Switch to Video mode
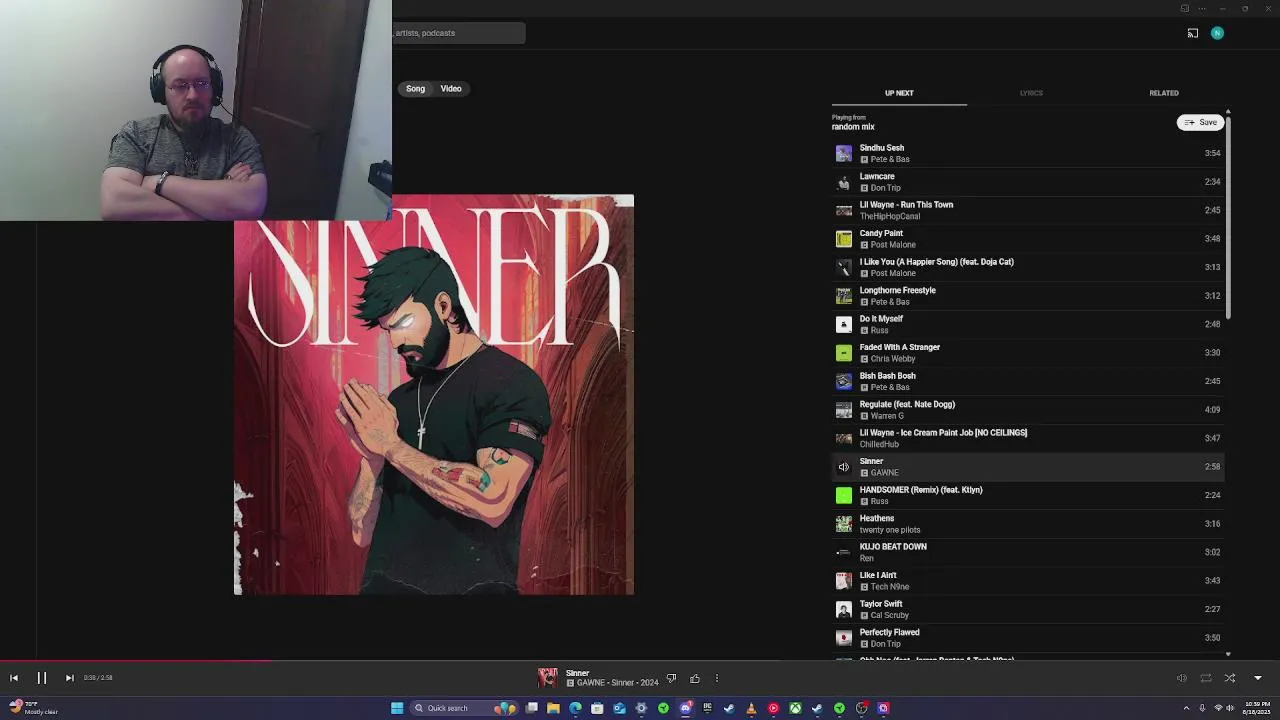This screenshot has width=1280, height=720. click(451, 89)
